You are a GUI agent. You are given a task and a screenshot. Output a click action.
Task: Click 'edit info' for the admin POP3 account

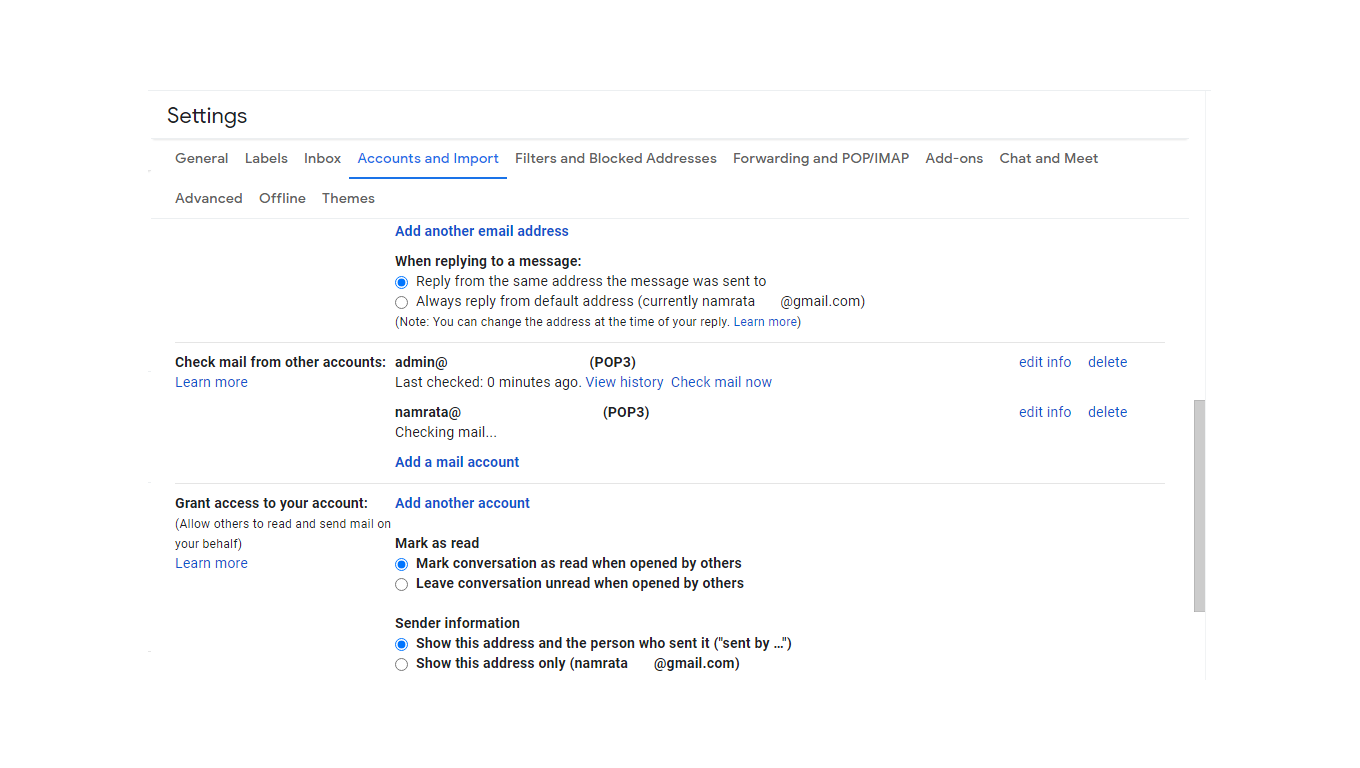1044,362
